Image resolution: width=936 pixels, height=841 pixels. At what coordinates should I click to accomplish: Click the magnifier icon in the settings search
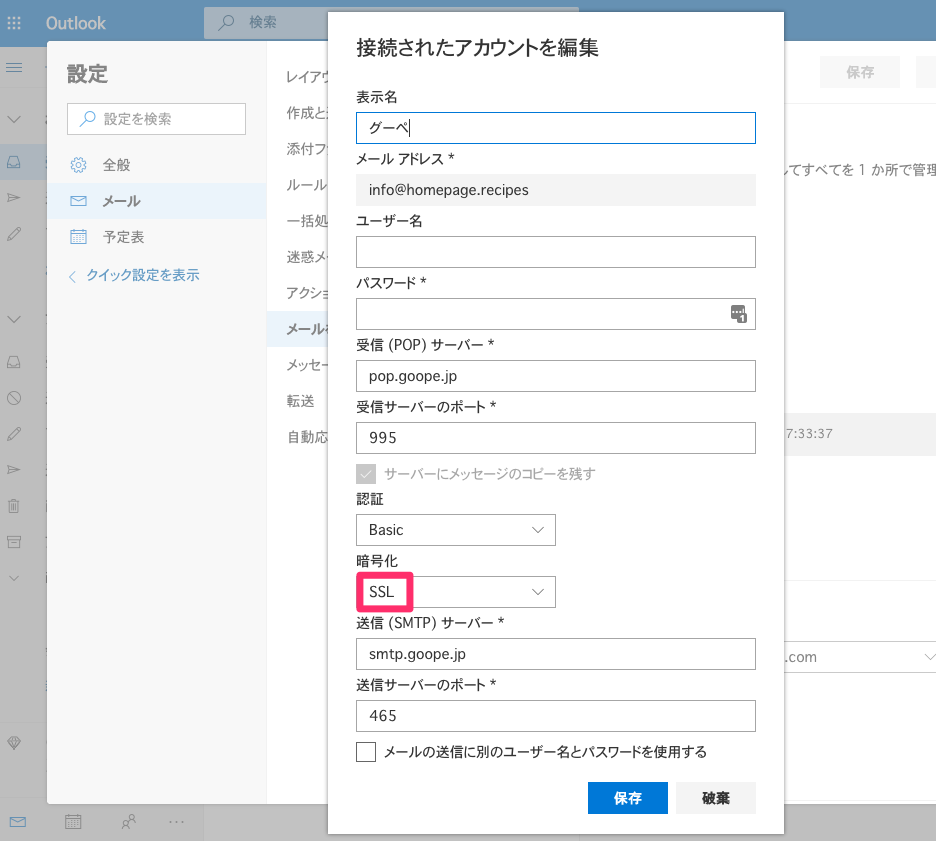[x=87, y=118]
